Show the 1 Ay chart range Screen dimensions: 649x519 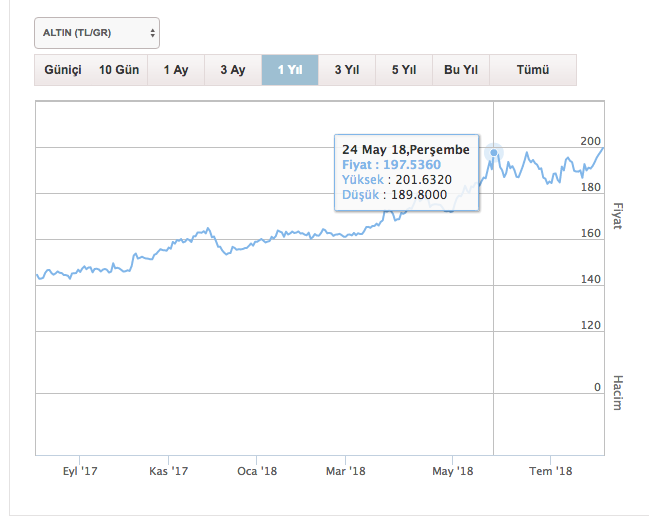pyautogui.click(x=175, y=70)
